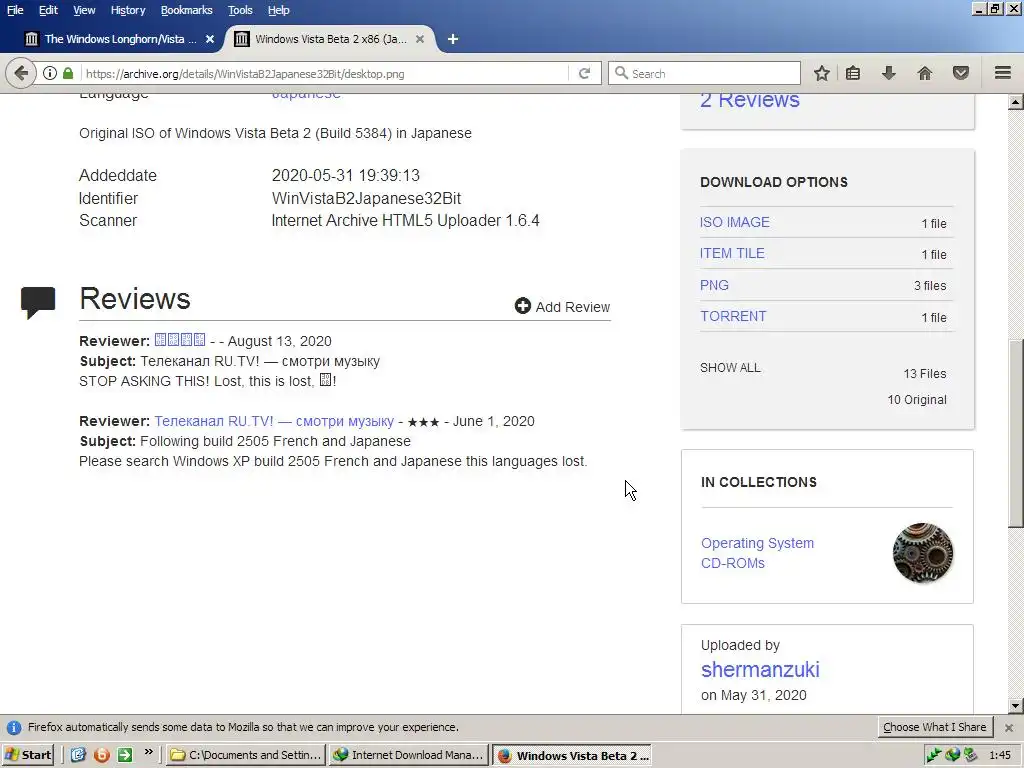Click the green padlock security icon
Screen dimensions: 1024x768
[68, 73]
